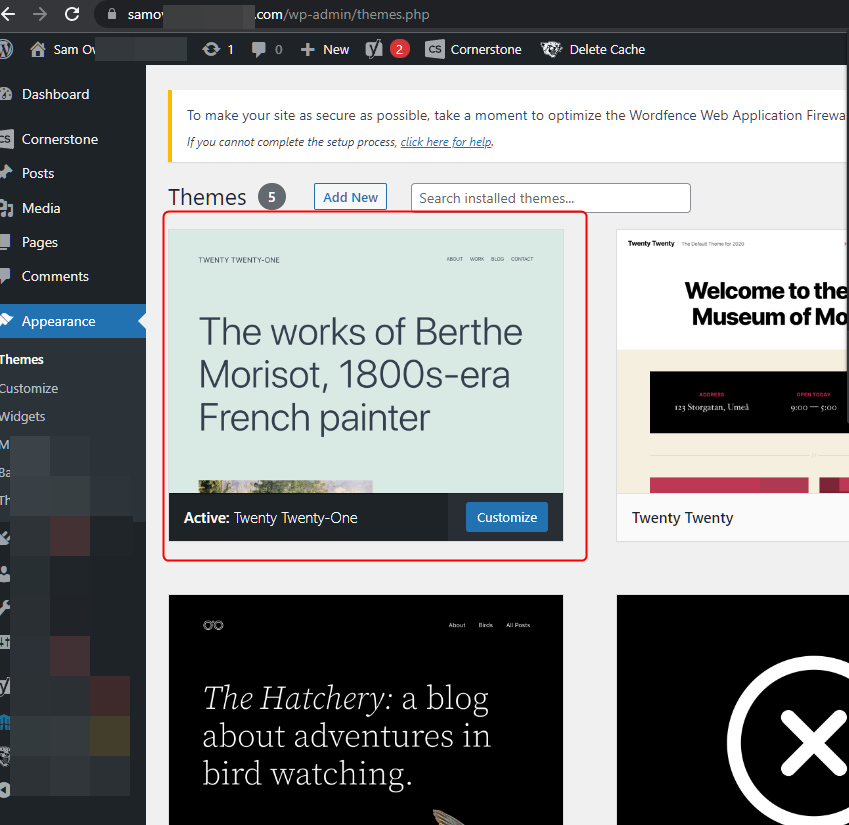This screenshot has width=849, height=825.
Task: Open the updates icon in admin bar
Action: pyautogui.click(x=217, y=49)
